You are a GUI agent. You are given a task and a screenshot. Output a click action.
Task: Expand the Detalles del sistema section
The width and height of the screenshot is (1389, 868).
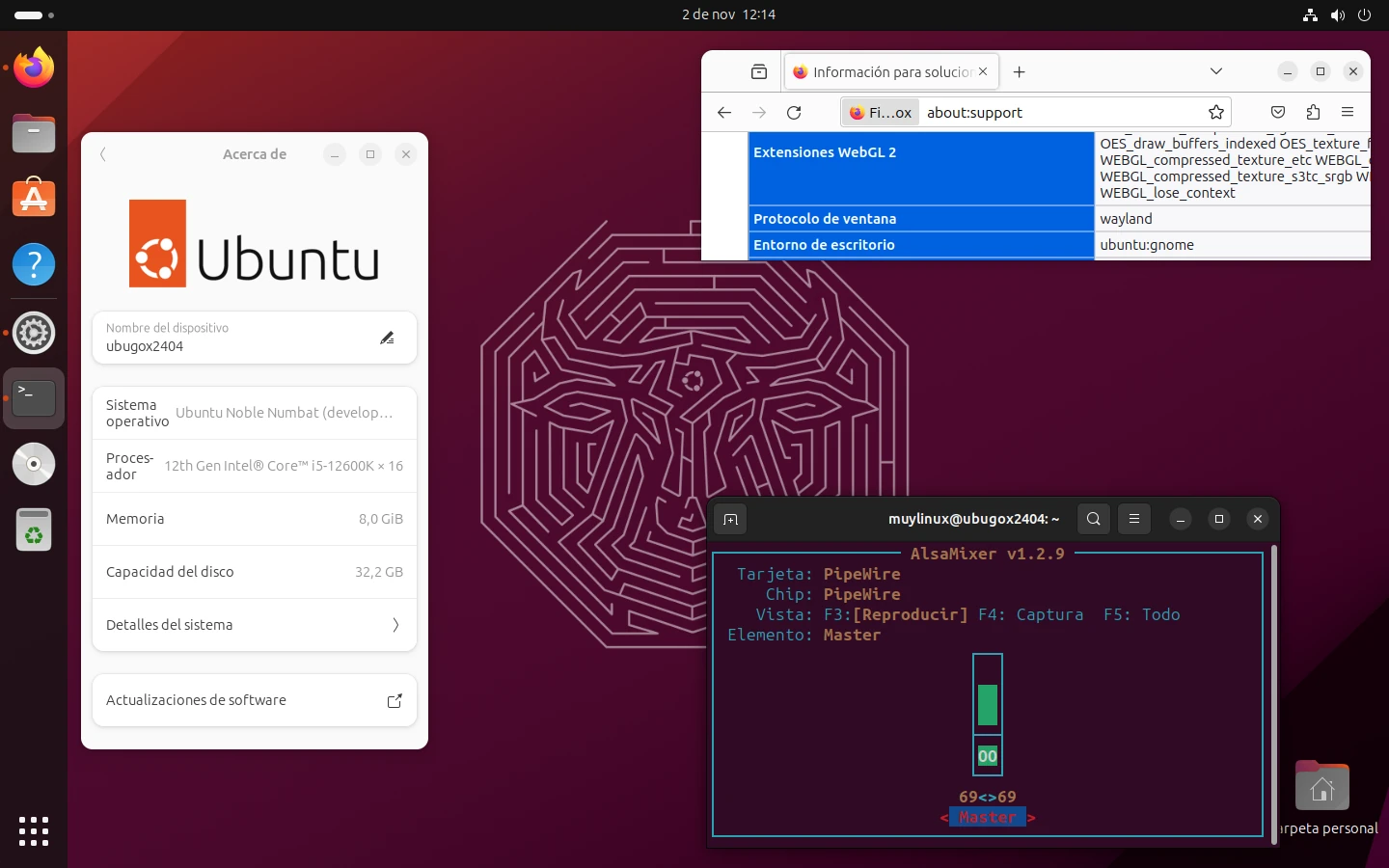coord(255,625)
